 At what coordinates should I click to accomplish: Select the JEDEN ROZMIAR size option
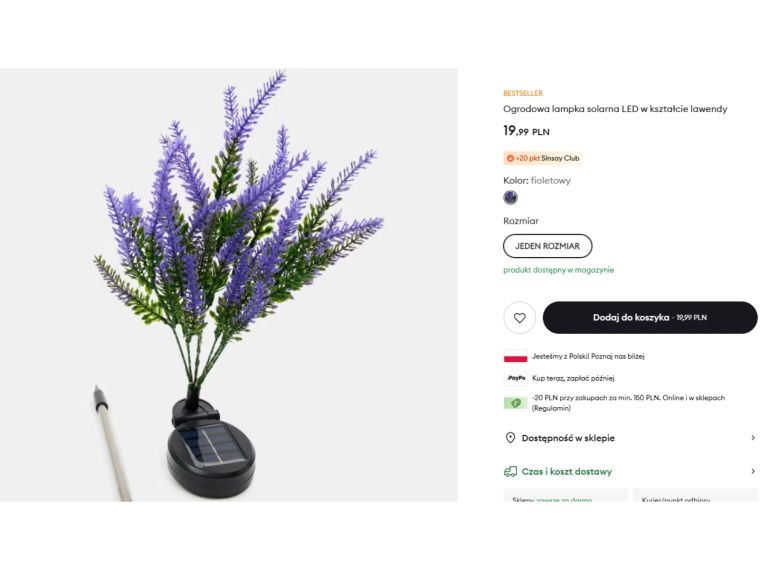pyautogui.click(x=547, y=246)
